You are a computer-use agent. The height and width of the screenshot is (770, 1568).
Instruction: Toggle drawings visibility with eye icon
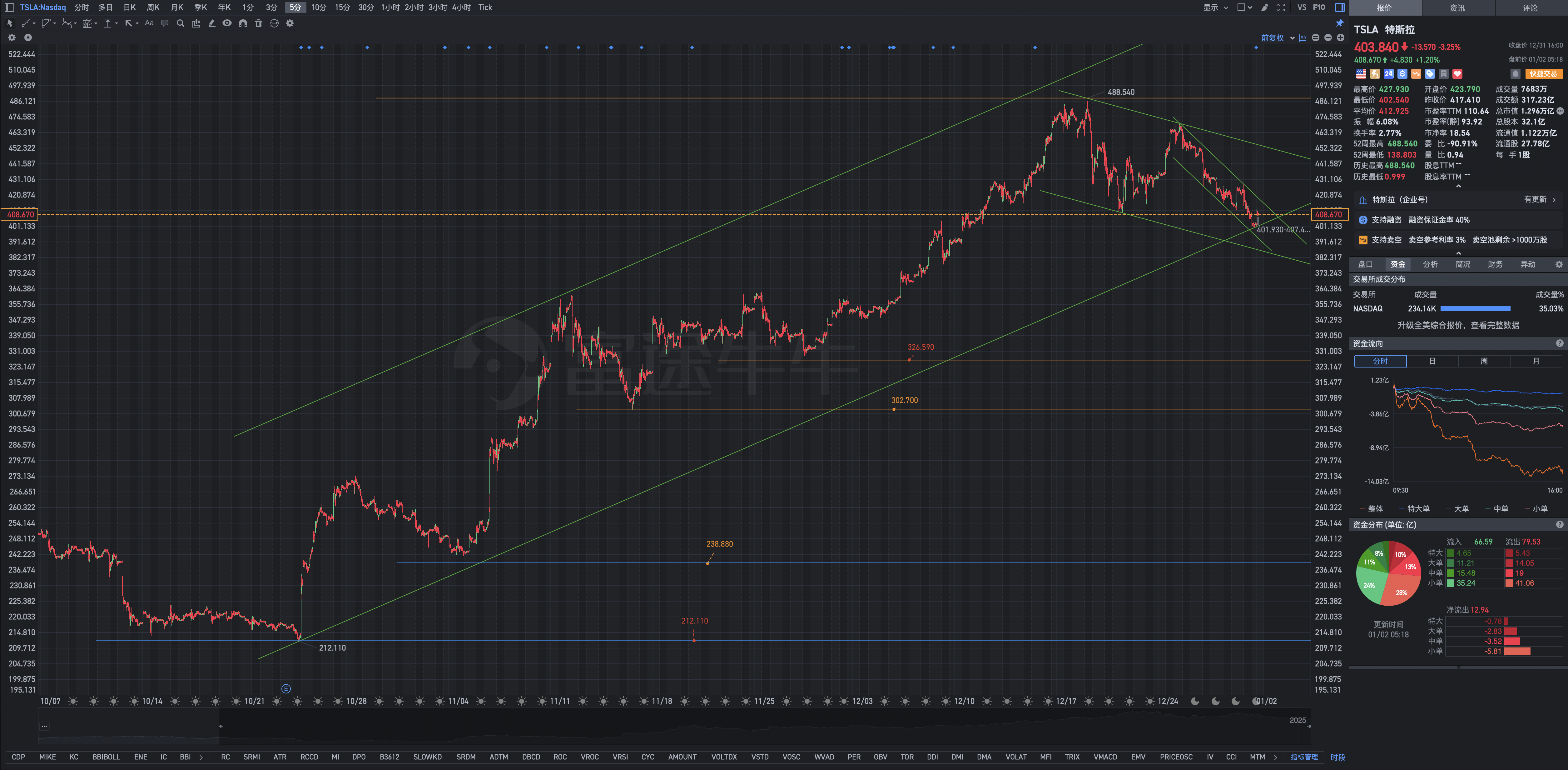click(227, 23)
